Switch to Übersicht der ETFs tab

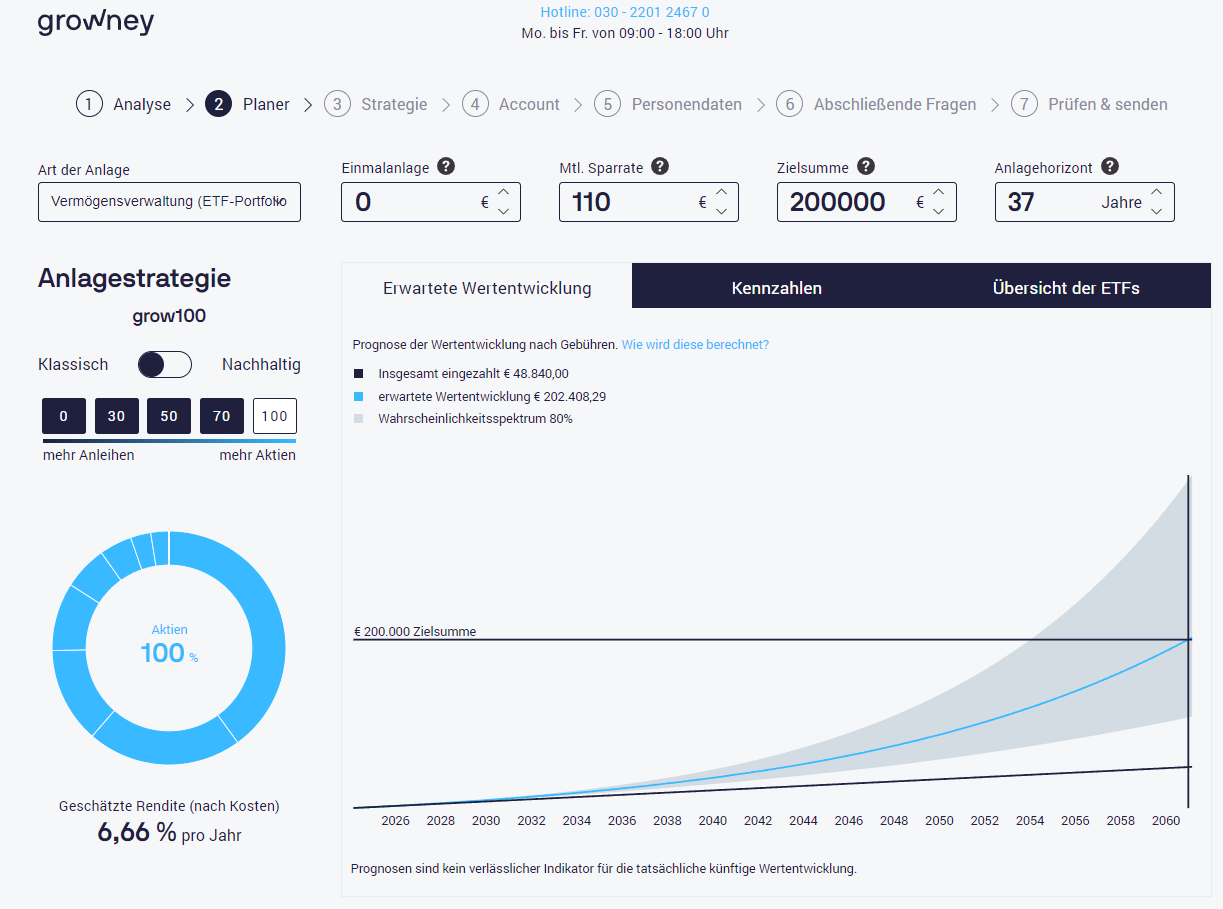click(x=1065, y=288)
